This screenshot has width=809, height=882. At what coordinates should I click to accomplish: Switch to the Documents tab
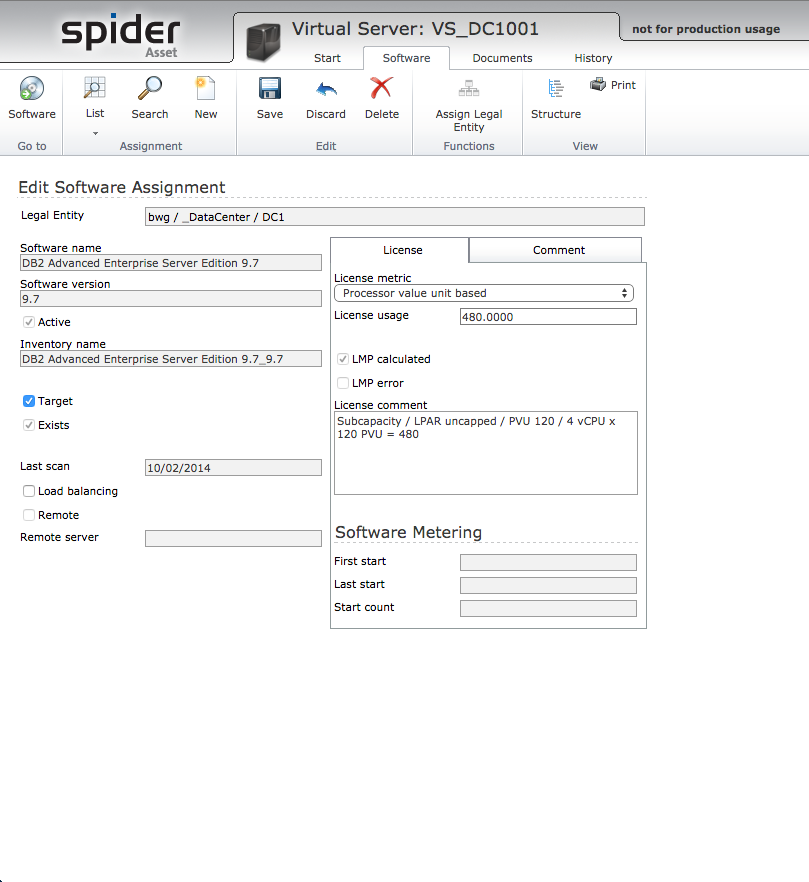tap(502, 58)
